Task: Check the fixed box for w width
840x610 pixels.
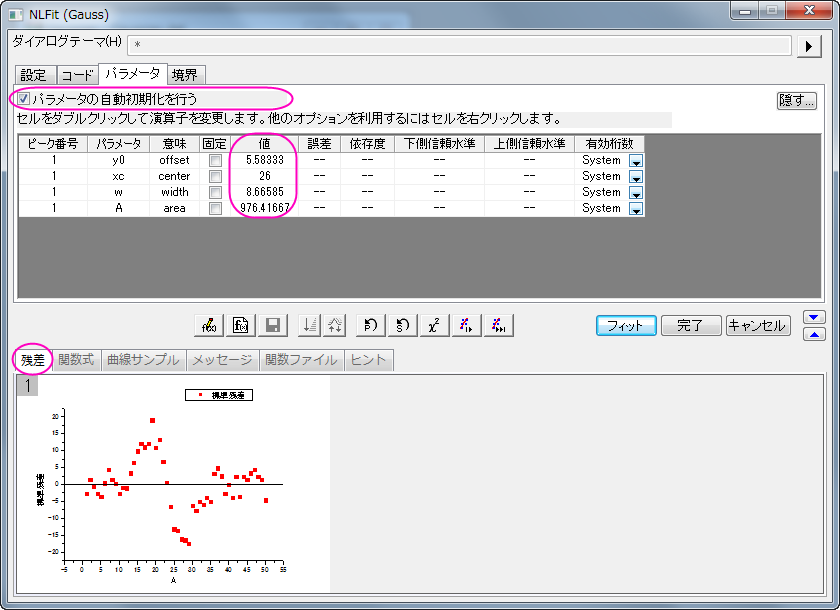Action: (215, 192)
